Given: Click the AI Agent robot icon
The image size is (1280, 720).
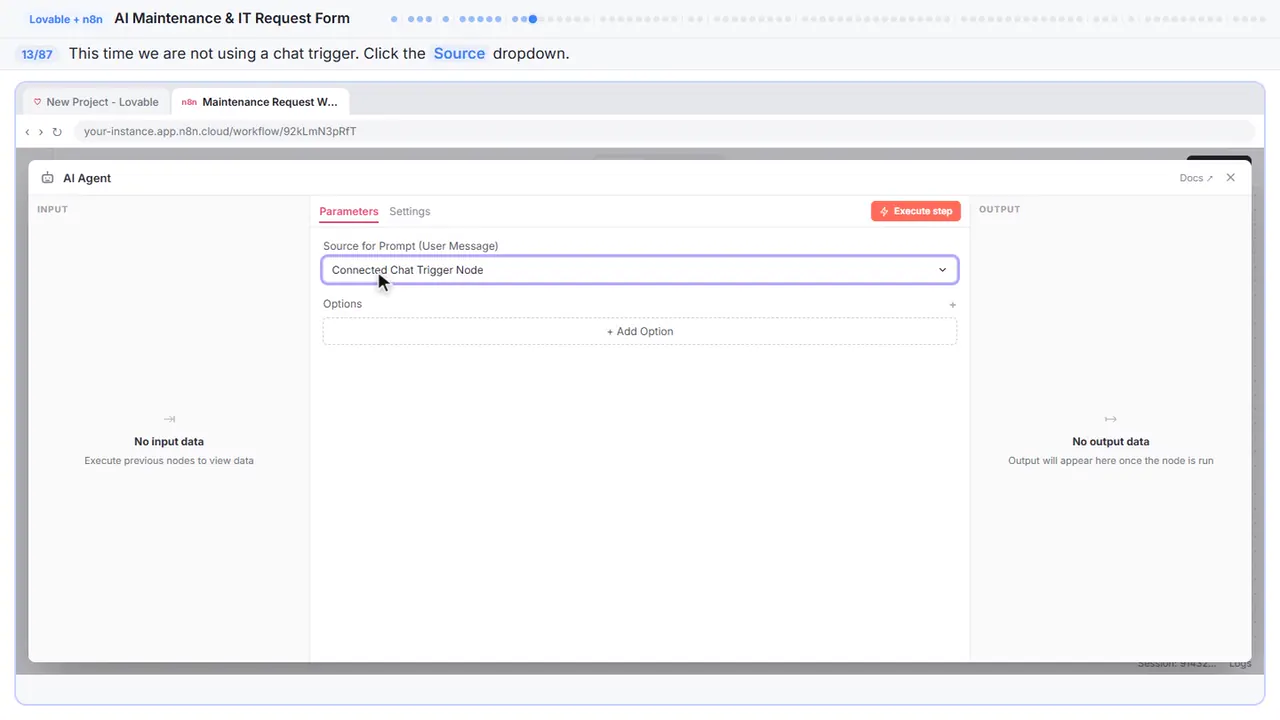Looking at the screenshot, I should pos(47,178).
